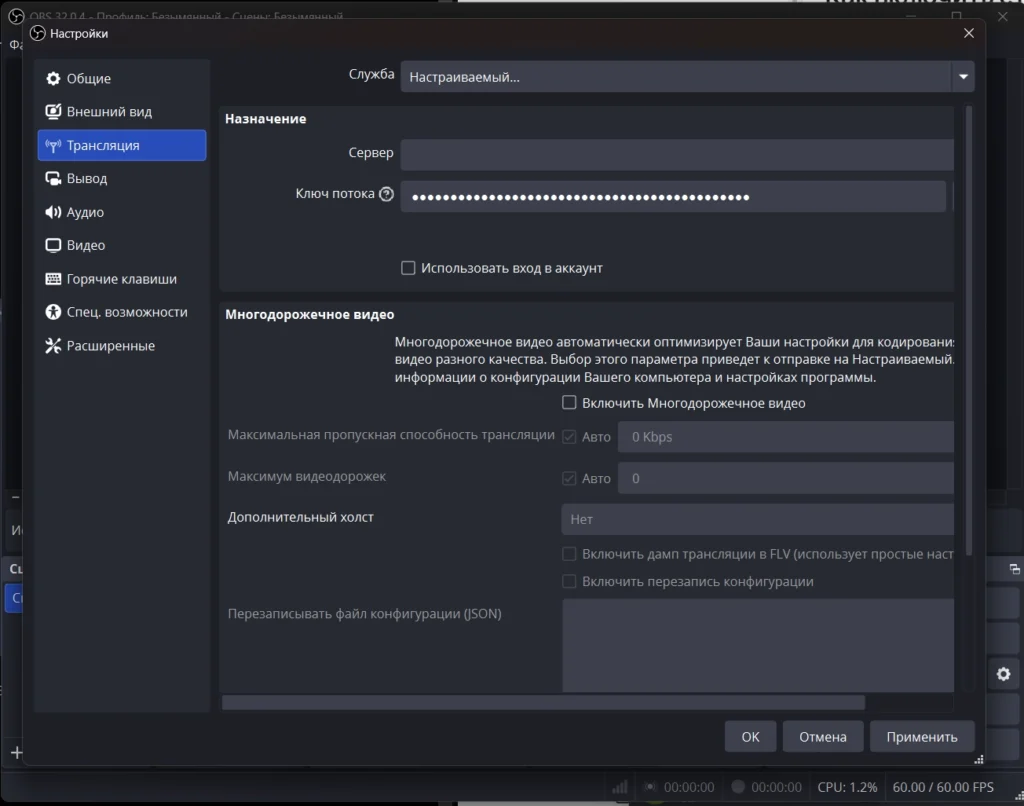Click the horizontal scrollbar below settings
Image resolution: width=1024 pixels, height=806 pixels.
click(543, 702)
